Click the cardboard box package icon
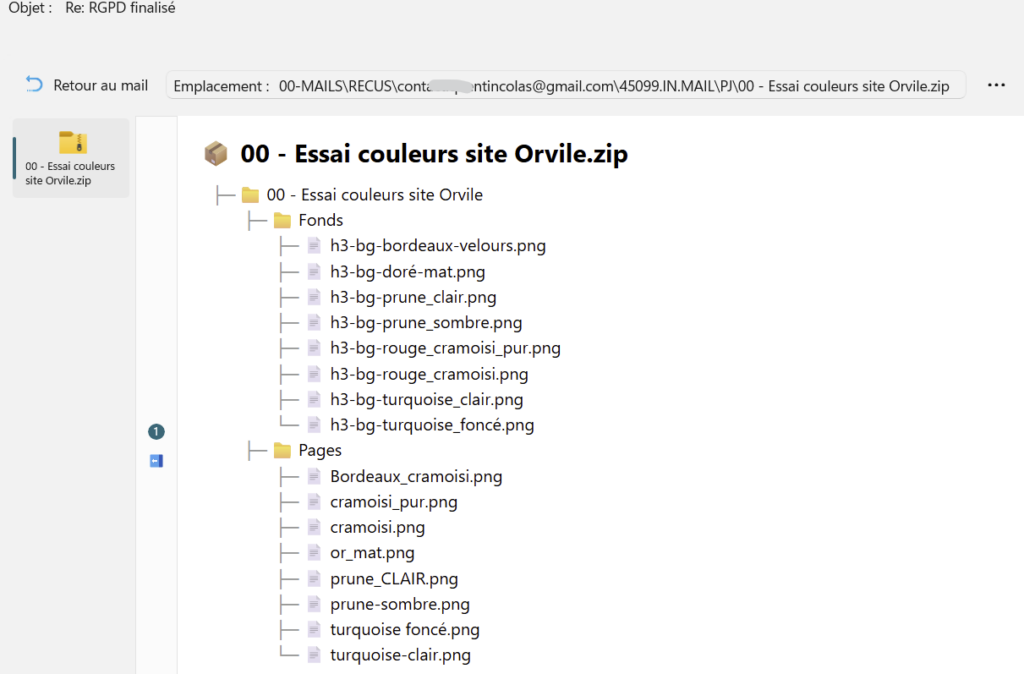1024x674 pixels. tap(215, 154)
